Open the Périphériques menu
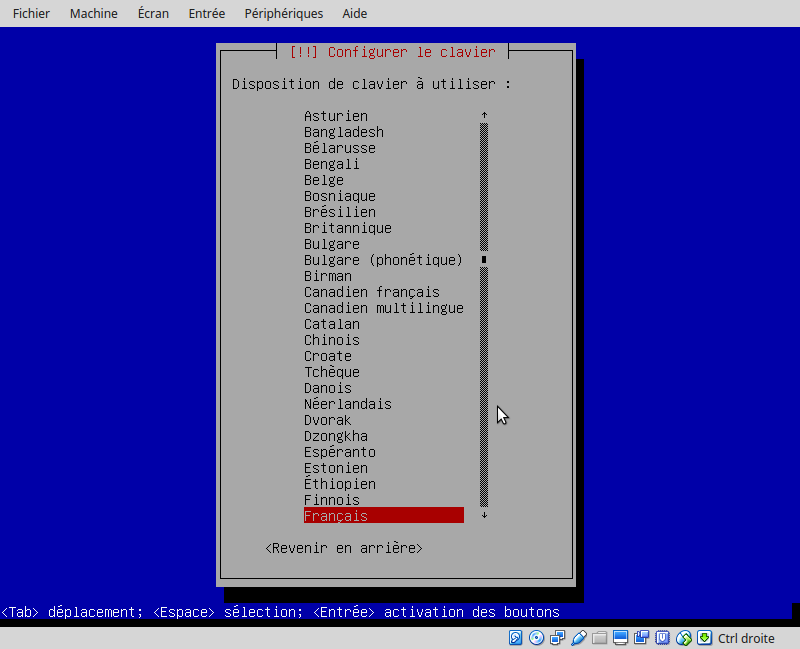This screenshot has width=800, height=649. pos(284,13)
